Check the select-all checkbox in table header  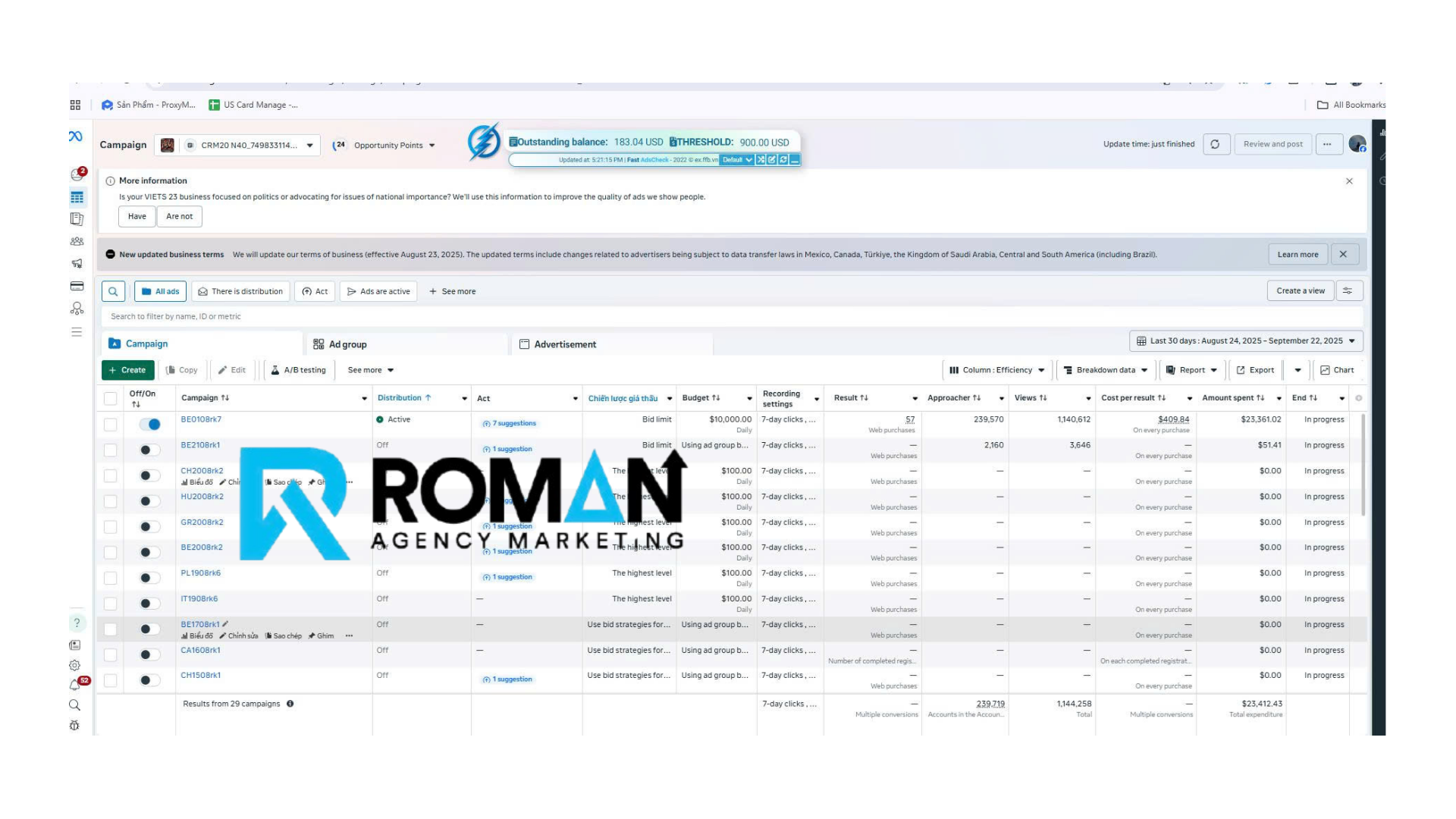(x=111, y=398)
